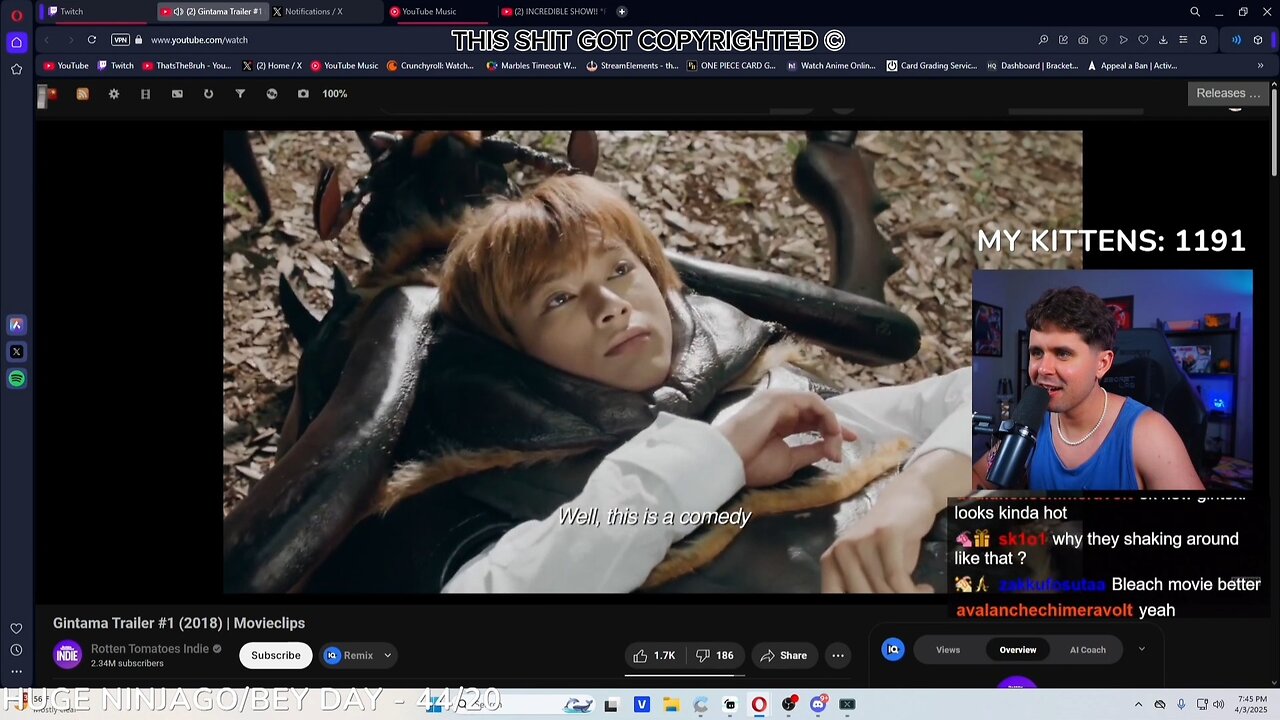Expand the Remix dropdown arrow
The width and height of the screenshot is (1280, 720).
click(388, 656)
